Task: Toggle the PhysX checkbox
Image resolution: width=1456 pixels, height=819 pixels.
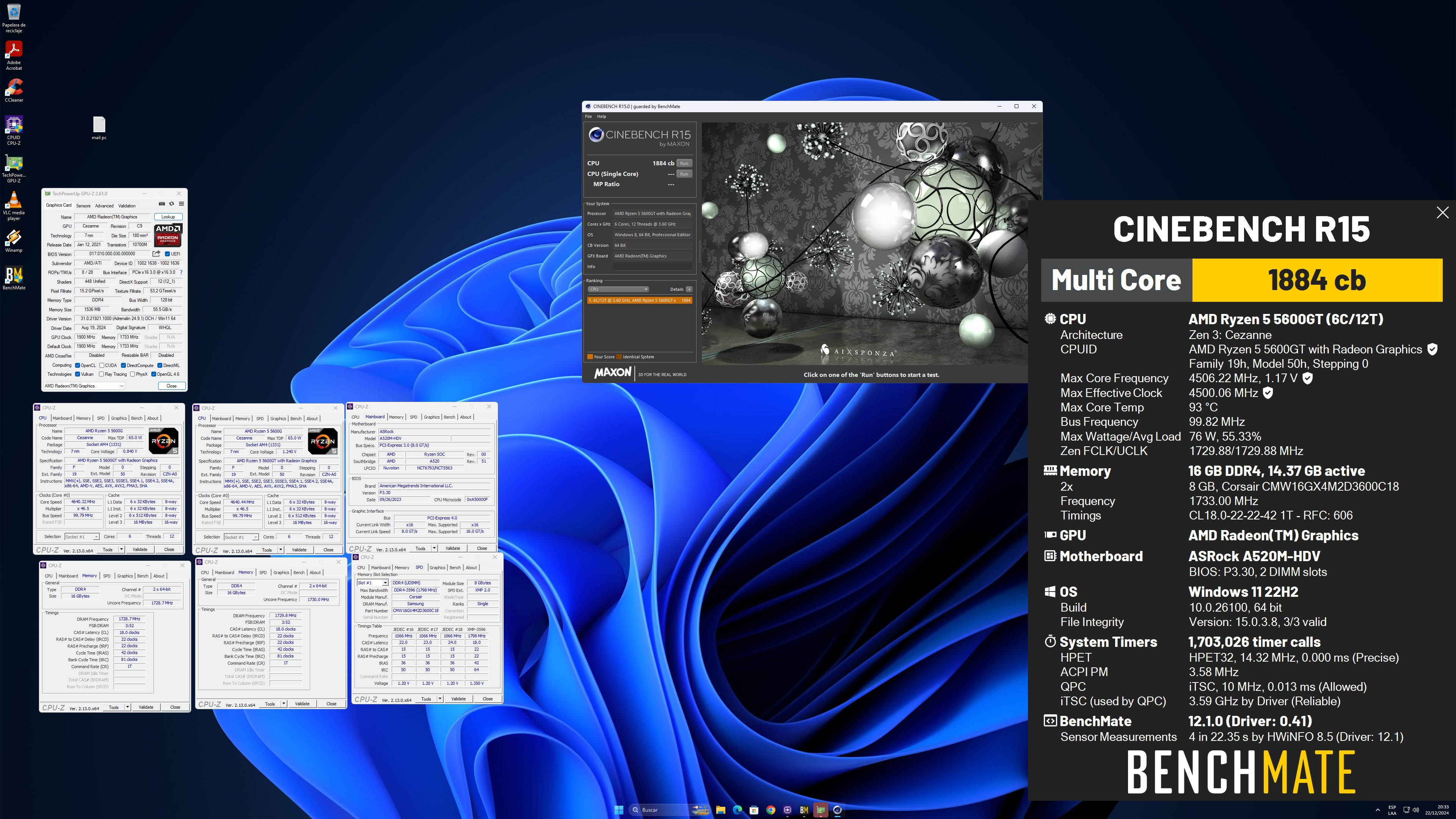Action: [132, 374]
